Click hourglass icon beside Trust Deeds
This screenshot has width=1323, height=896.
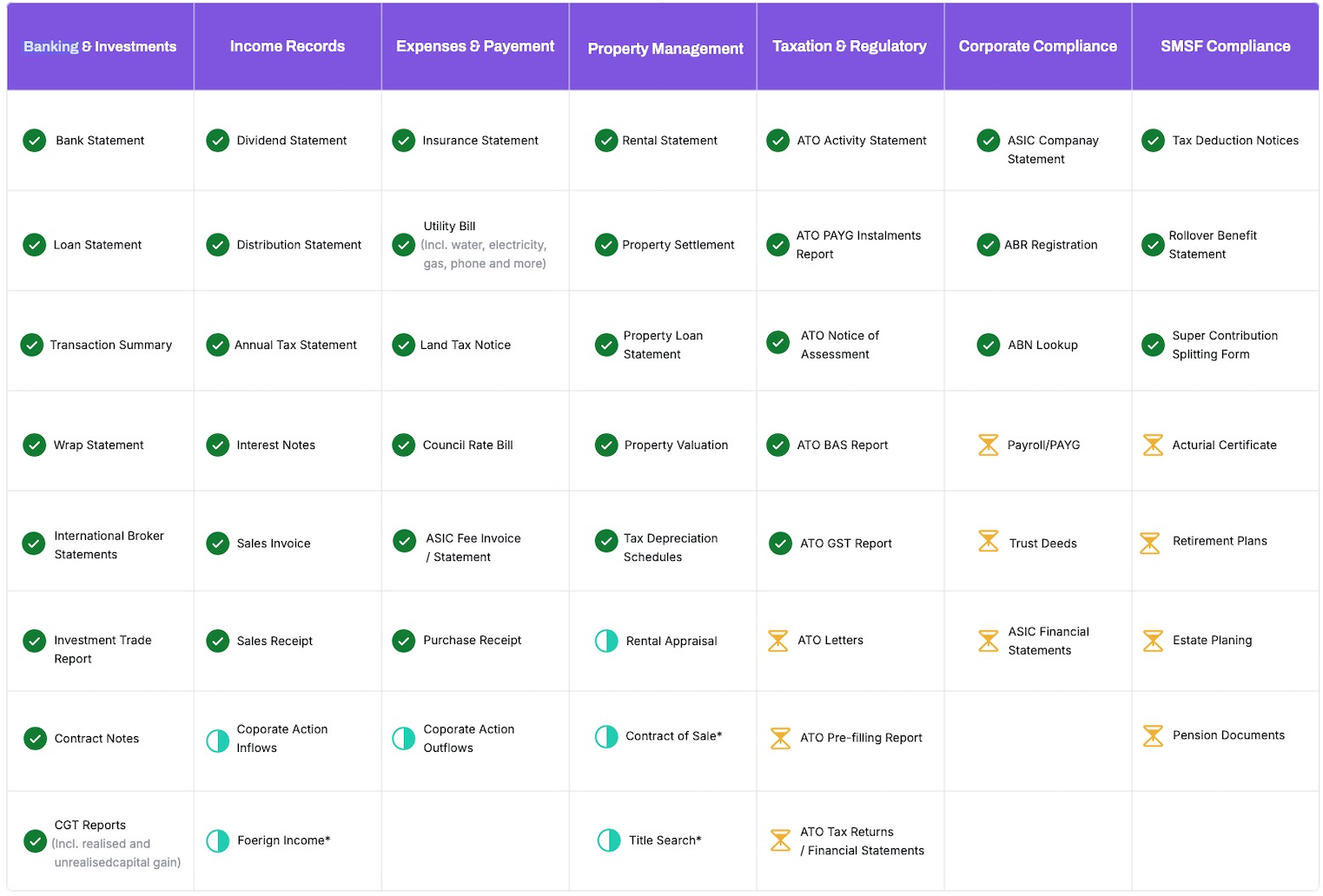[988, 541]
